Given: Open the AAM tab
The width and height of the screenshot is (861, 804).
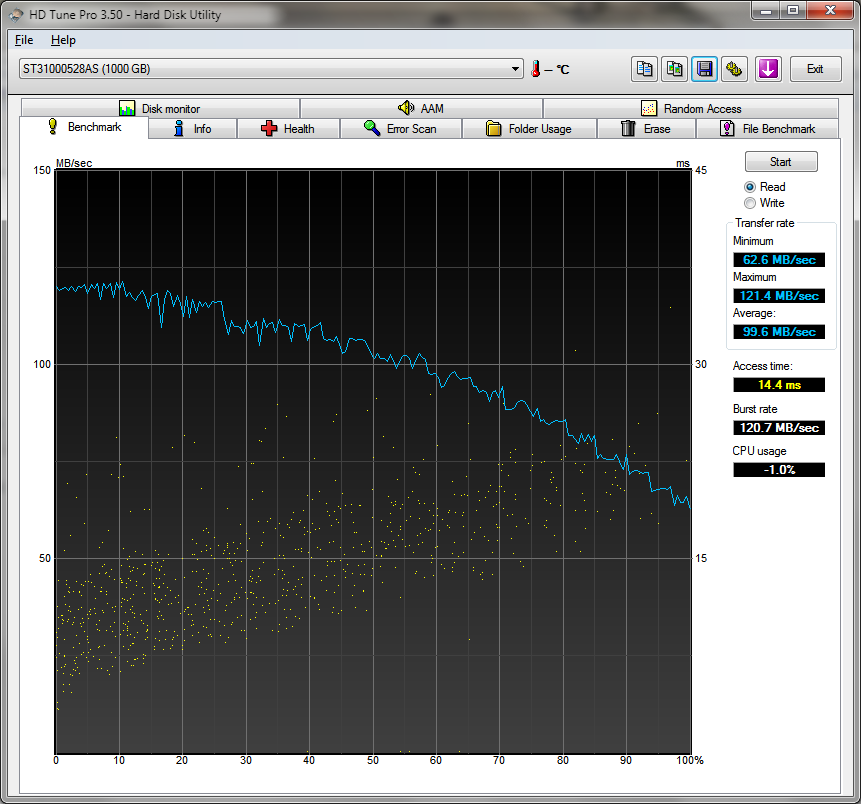Looking at the screenshot, I should click(421, 108).
